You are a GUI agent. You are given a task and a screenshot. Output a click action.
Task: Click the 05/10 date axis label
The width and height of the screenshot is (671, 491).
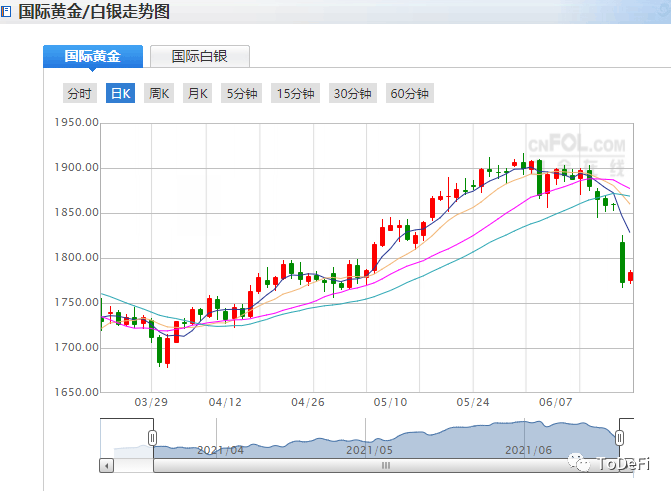[390, 402]
